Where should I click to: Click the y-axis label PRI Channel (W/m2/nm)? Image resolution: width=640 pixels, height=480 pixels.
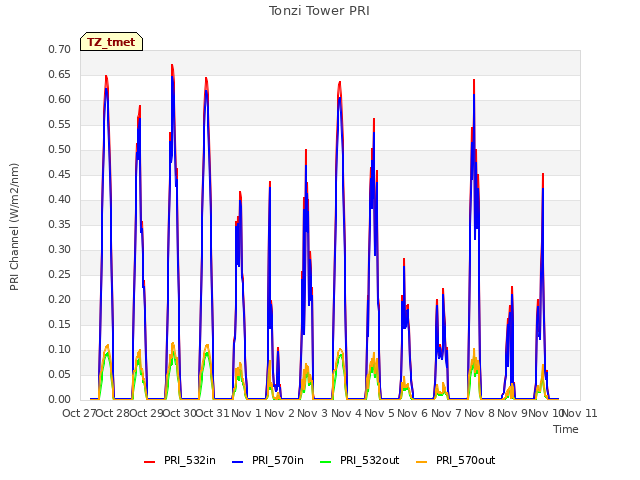(14, 227)
